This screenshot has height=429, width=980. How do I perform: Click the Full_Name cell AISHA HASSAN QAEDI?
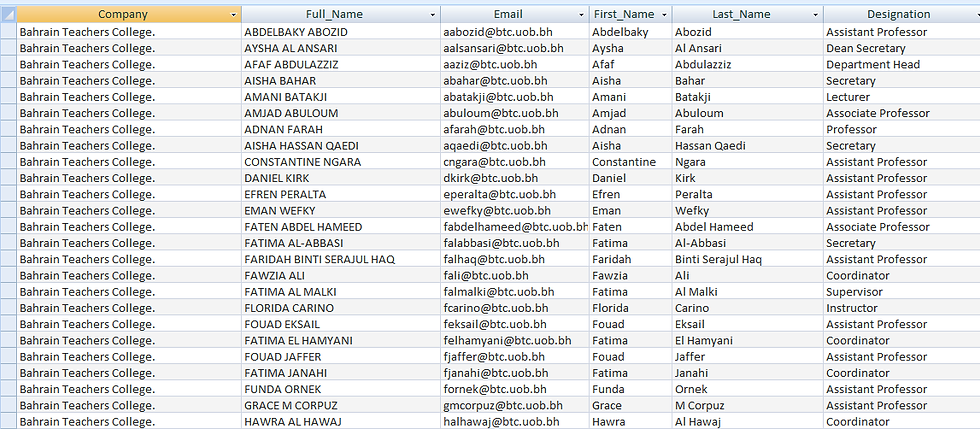coord(341,146)
